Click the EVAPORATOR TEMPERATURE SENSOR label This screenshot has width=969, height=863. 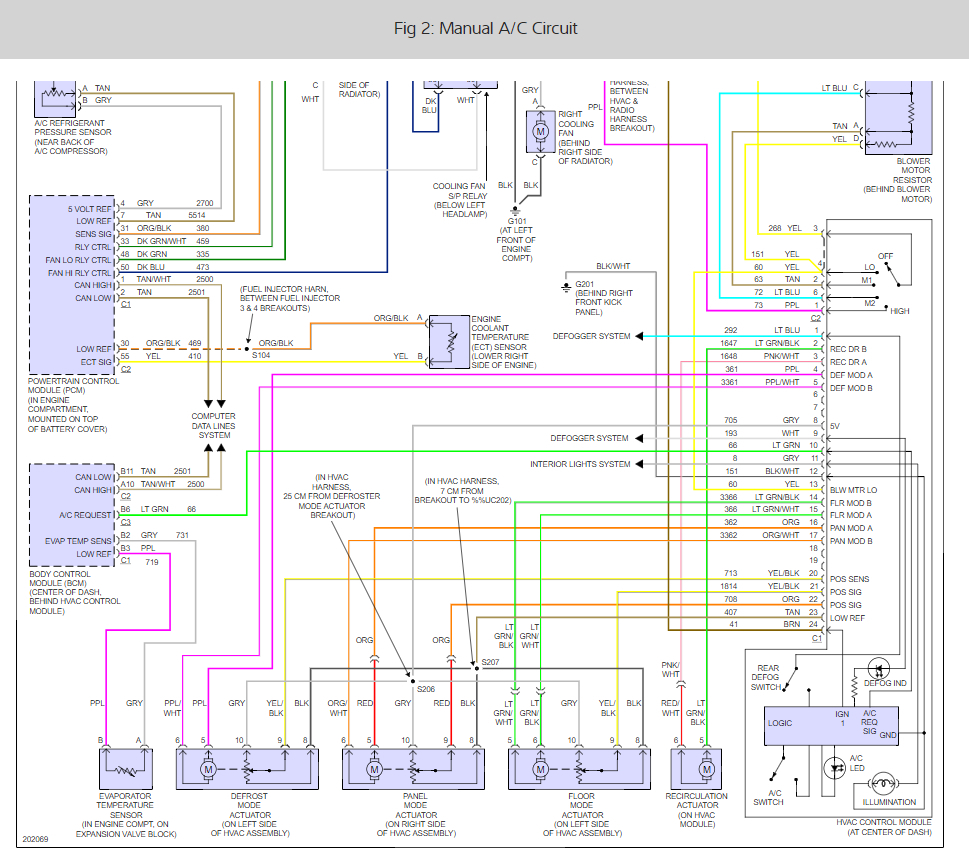click(125, 815)
